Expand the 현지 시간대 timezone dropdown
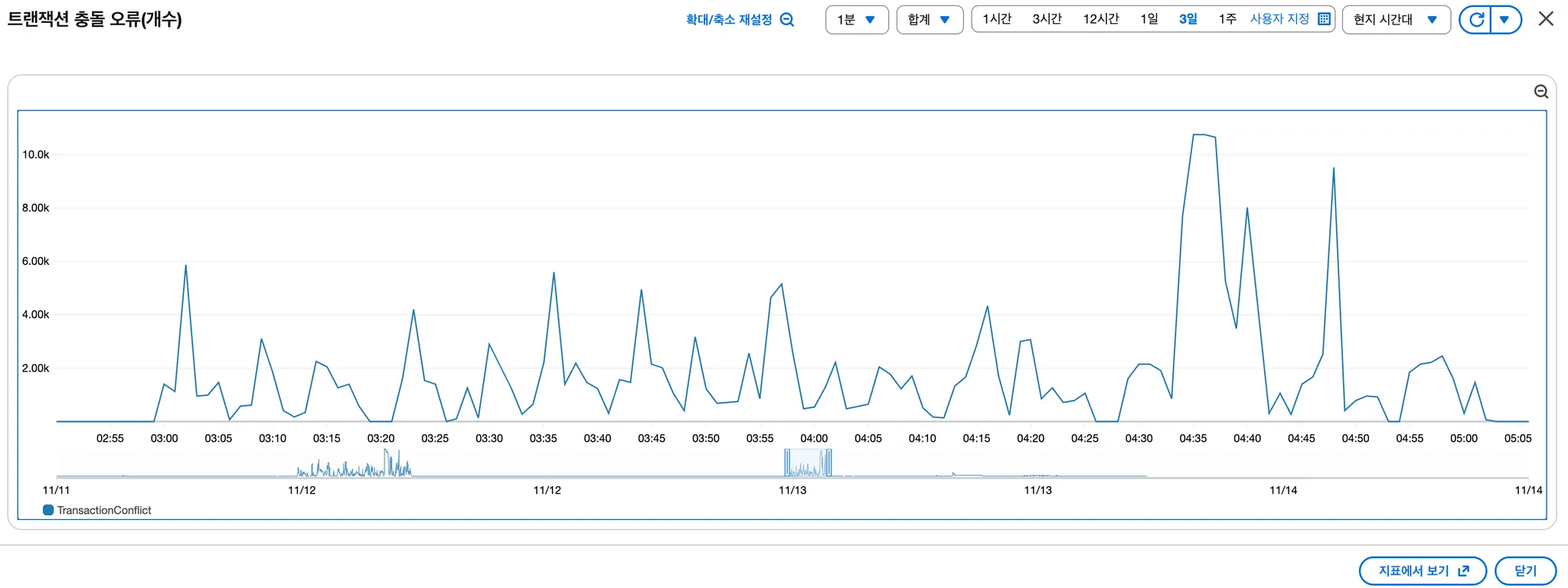This screenshot has width=1568, height=588. [1395, 20]
